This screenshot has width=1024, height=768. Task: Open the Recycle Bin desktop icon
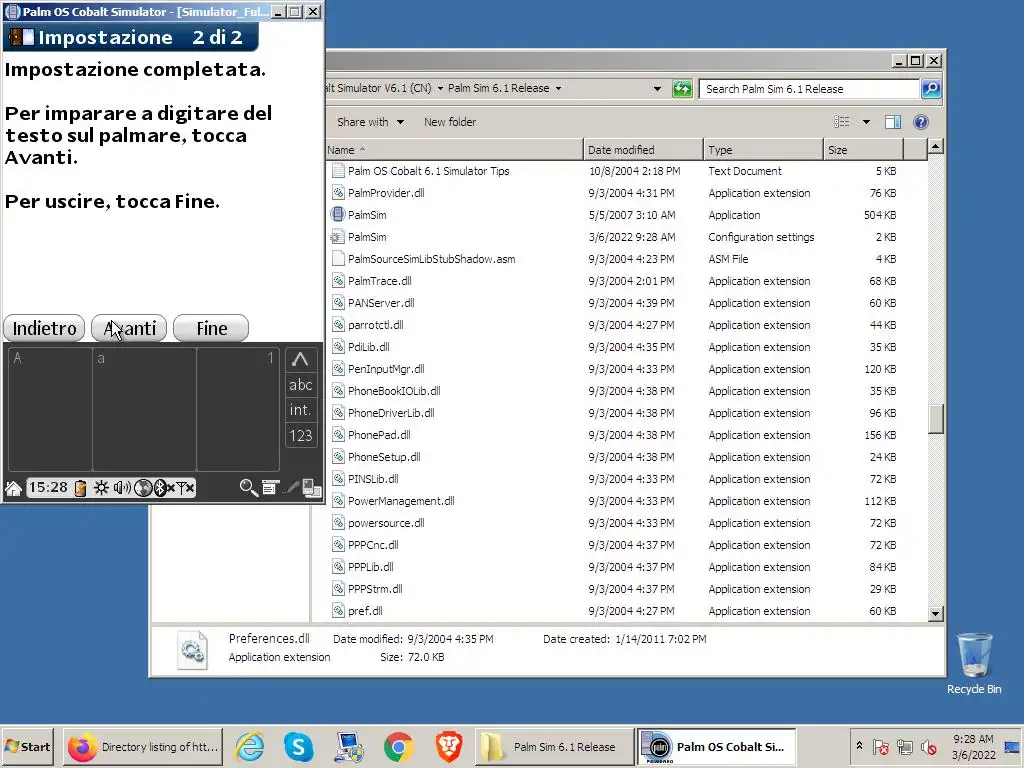pyautogui.click(x=974, y=663)
